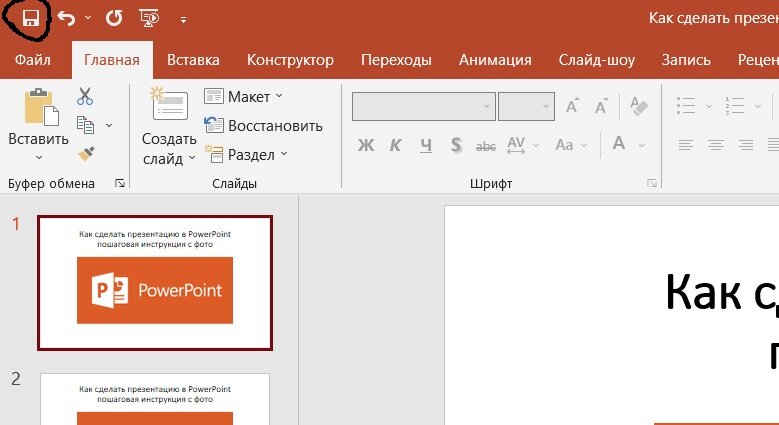Open the Вставка tab
Viewport: 779px width, 425px height.
coord(193,60)
